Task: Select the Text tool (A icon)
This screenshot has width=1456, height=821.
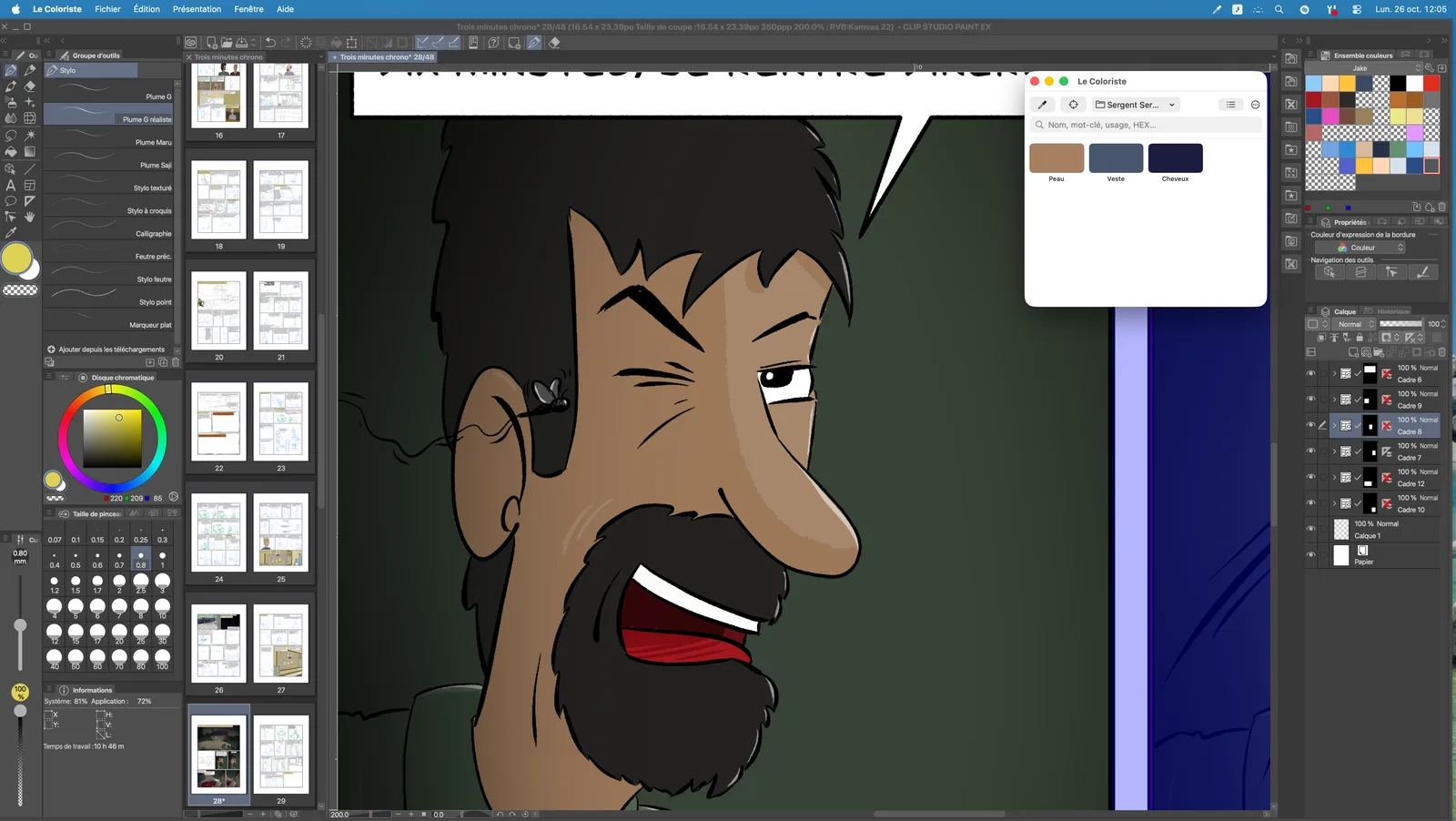Action: [11, 185]
